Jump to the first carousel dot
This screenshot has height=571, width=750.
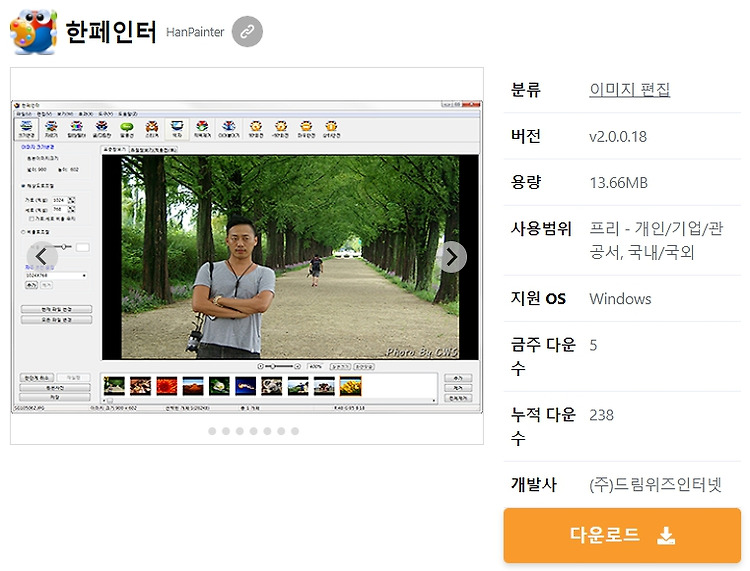tap(212, 431)
